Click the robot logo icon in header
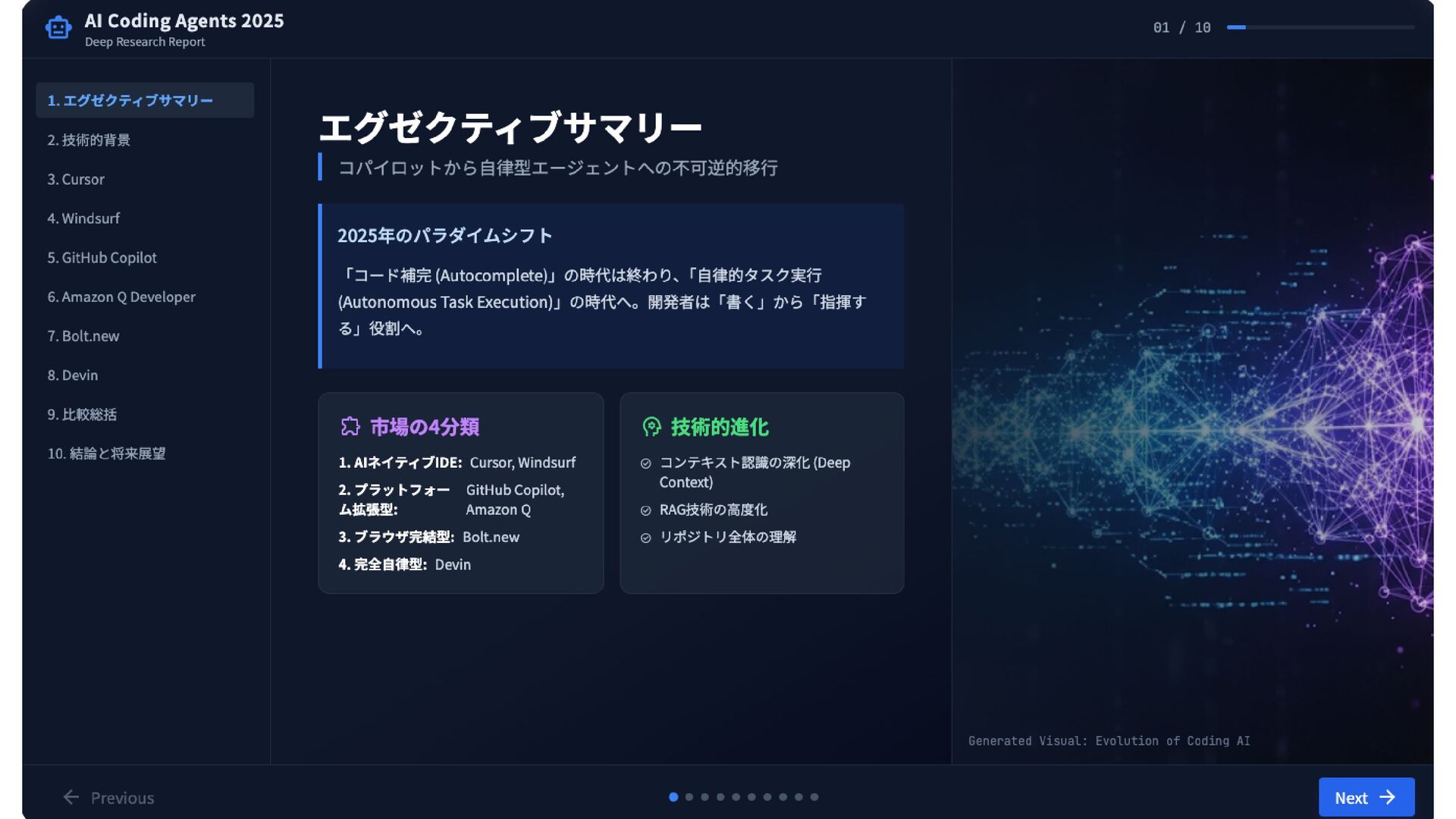 pyautogui.click(x=58, y=28)
